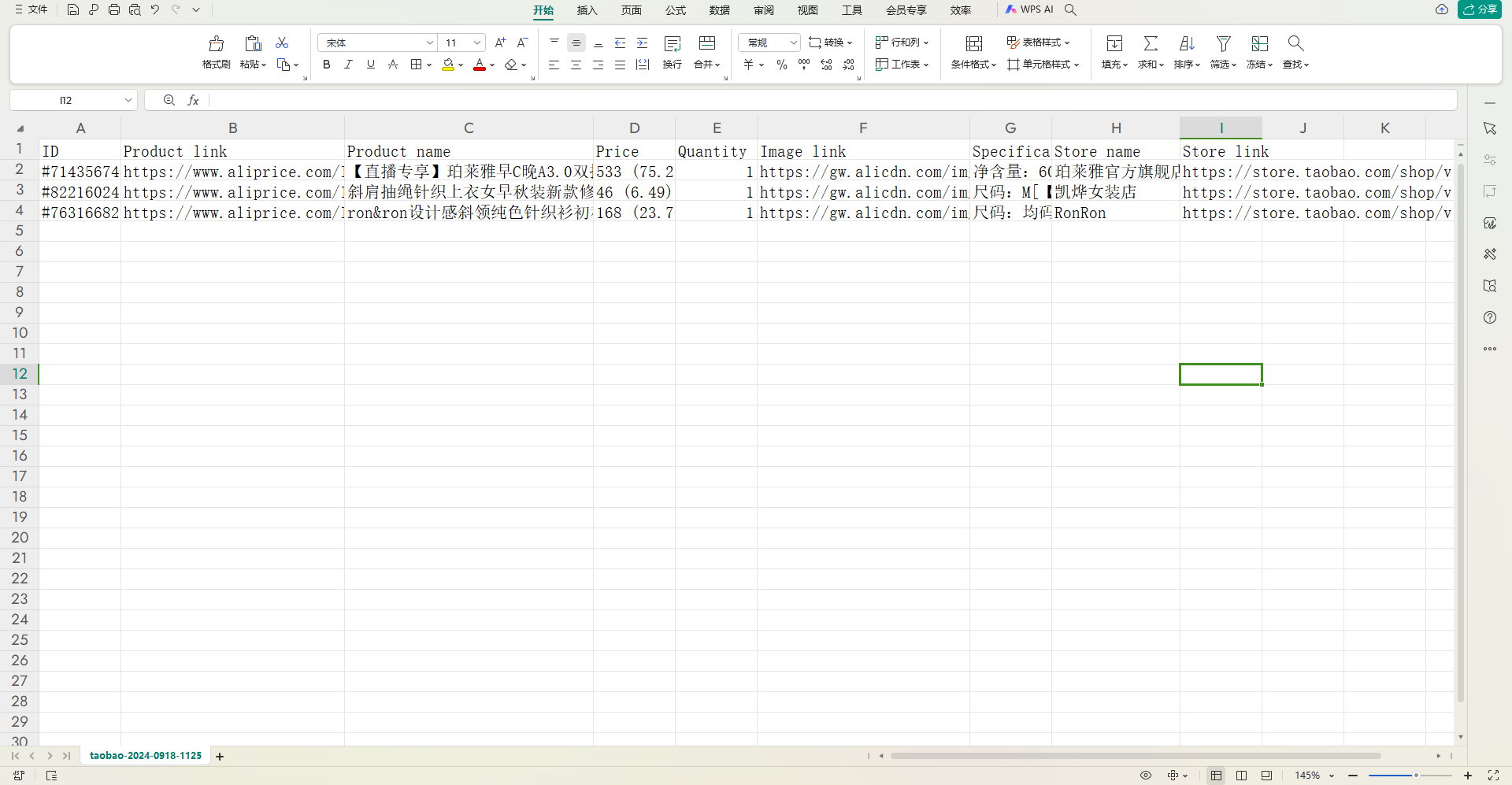The width and height of the screenshot is (1512, 785).
Task: Click the Cut scissors icon
Action: (x=282, y=43)
